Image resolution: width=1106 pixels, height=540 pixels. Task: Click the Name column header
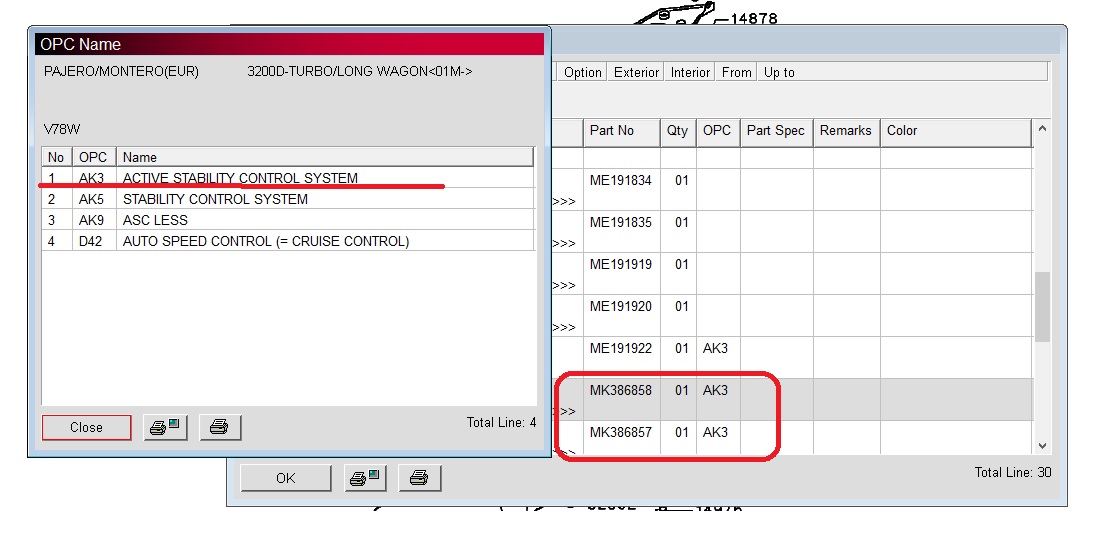point(324,157)
